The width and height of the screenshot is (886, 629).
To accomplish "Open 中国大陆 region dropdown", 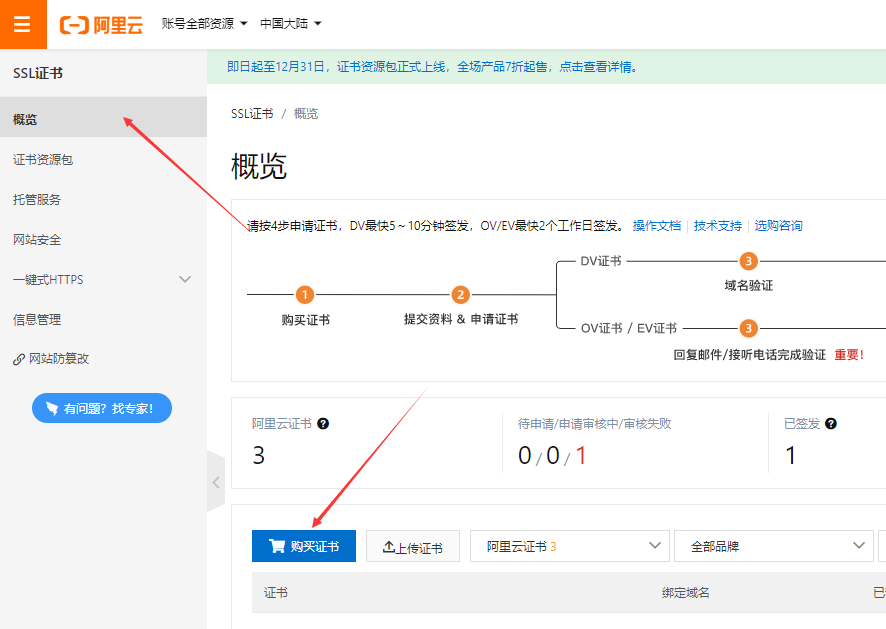I will [291, 23].
